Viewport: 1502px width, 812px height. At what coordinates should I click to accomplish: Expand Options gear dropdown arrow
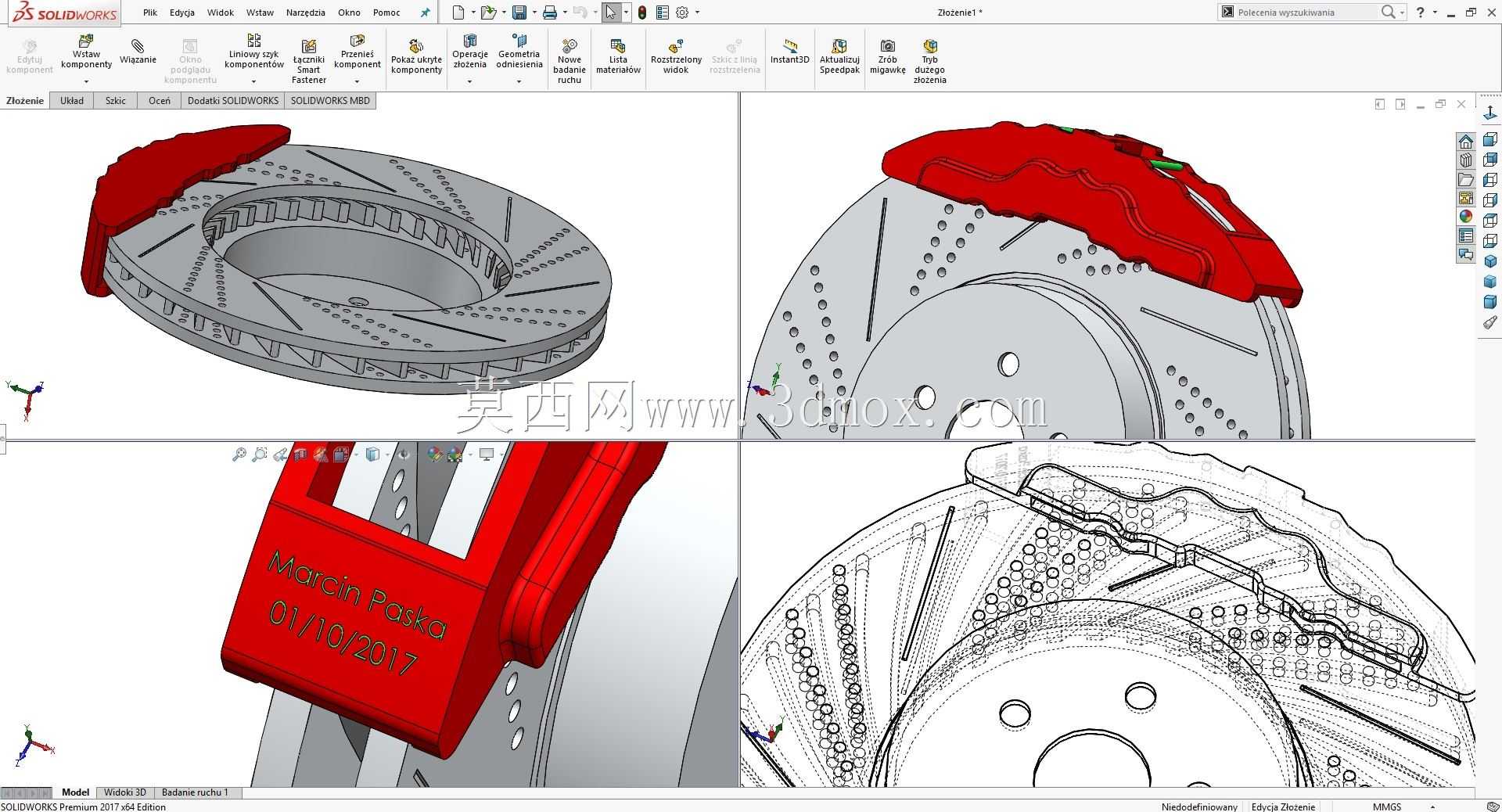coord(697,13)
